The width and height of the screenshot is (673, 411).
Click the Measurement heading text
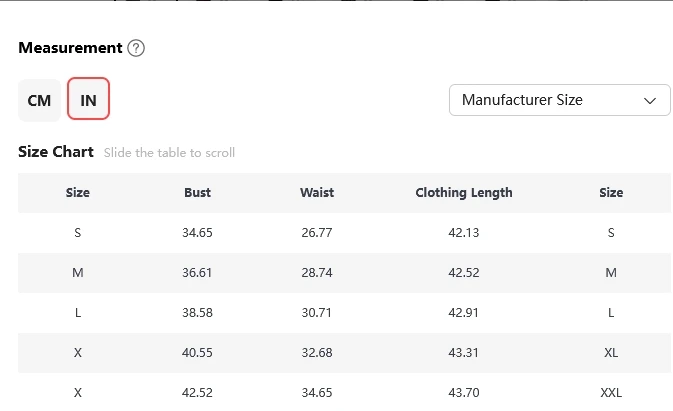pos(70,48)
